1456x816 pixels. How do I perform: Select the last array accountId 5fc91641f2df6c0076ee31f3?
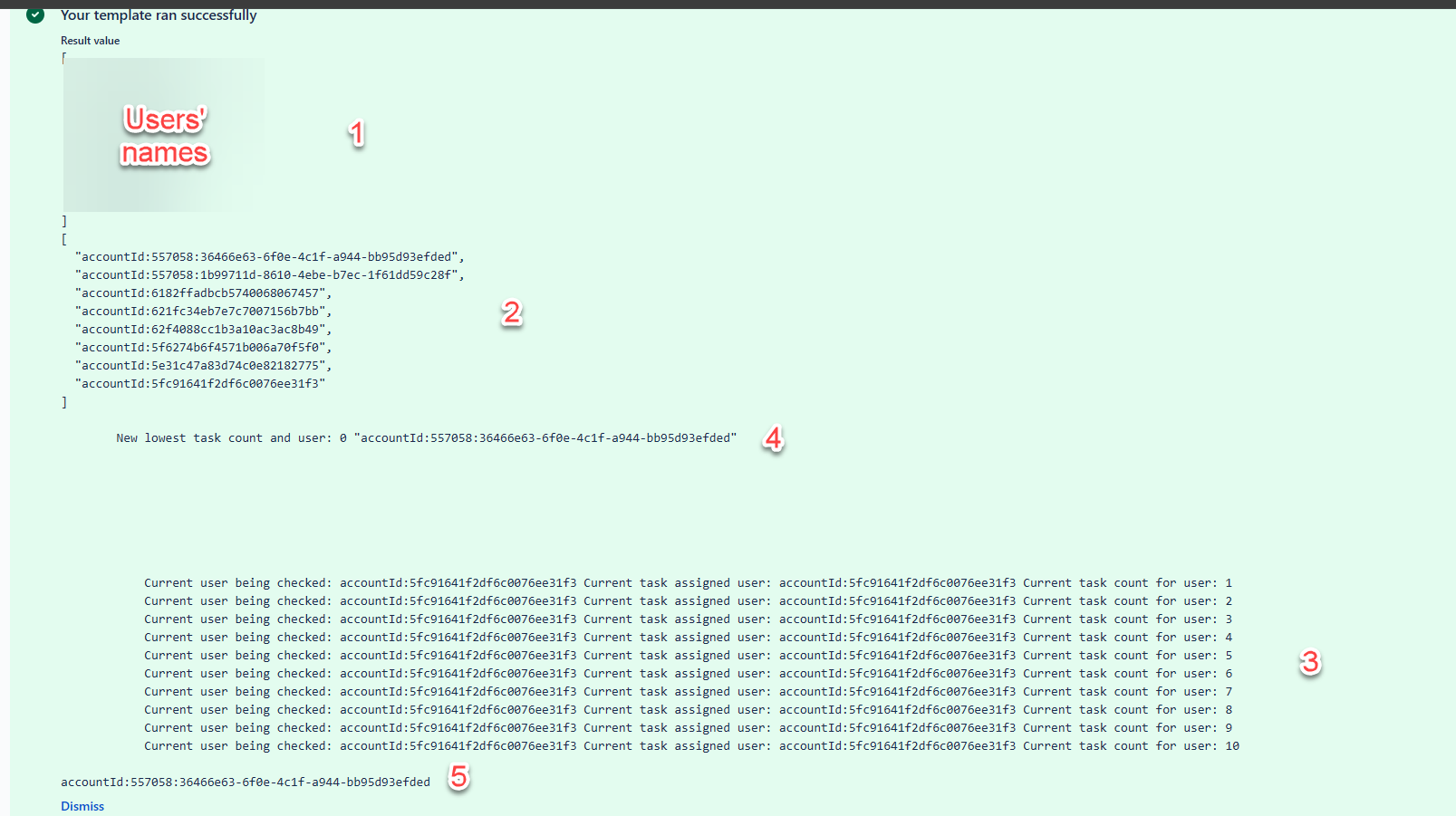[x=200, y=384]
